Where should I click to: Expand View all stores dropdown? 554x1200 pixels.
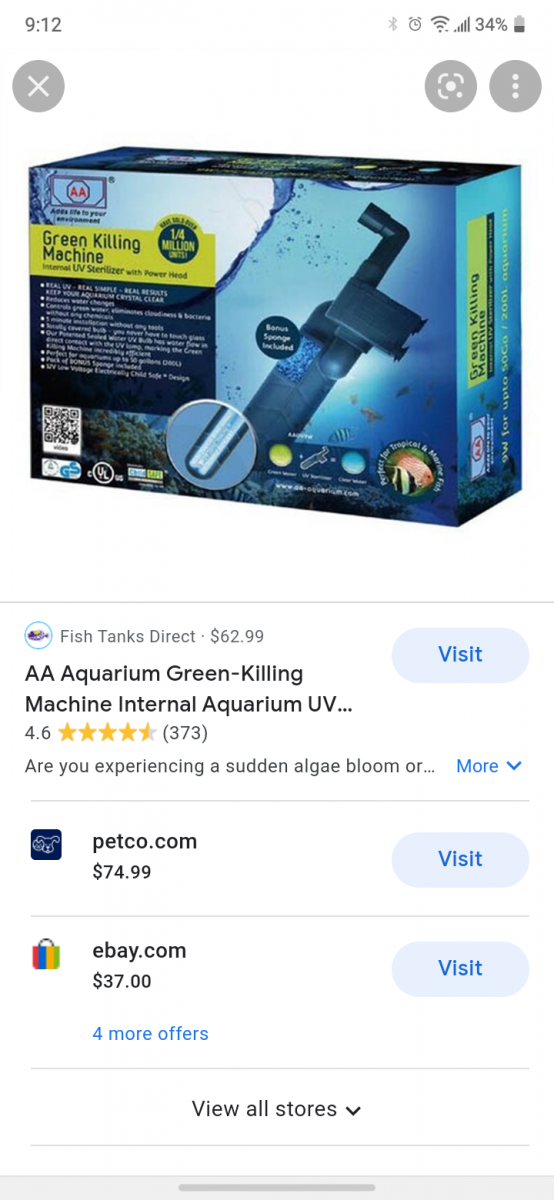point(276,1109)
